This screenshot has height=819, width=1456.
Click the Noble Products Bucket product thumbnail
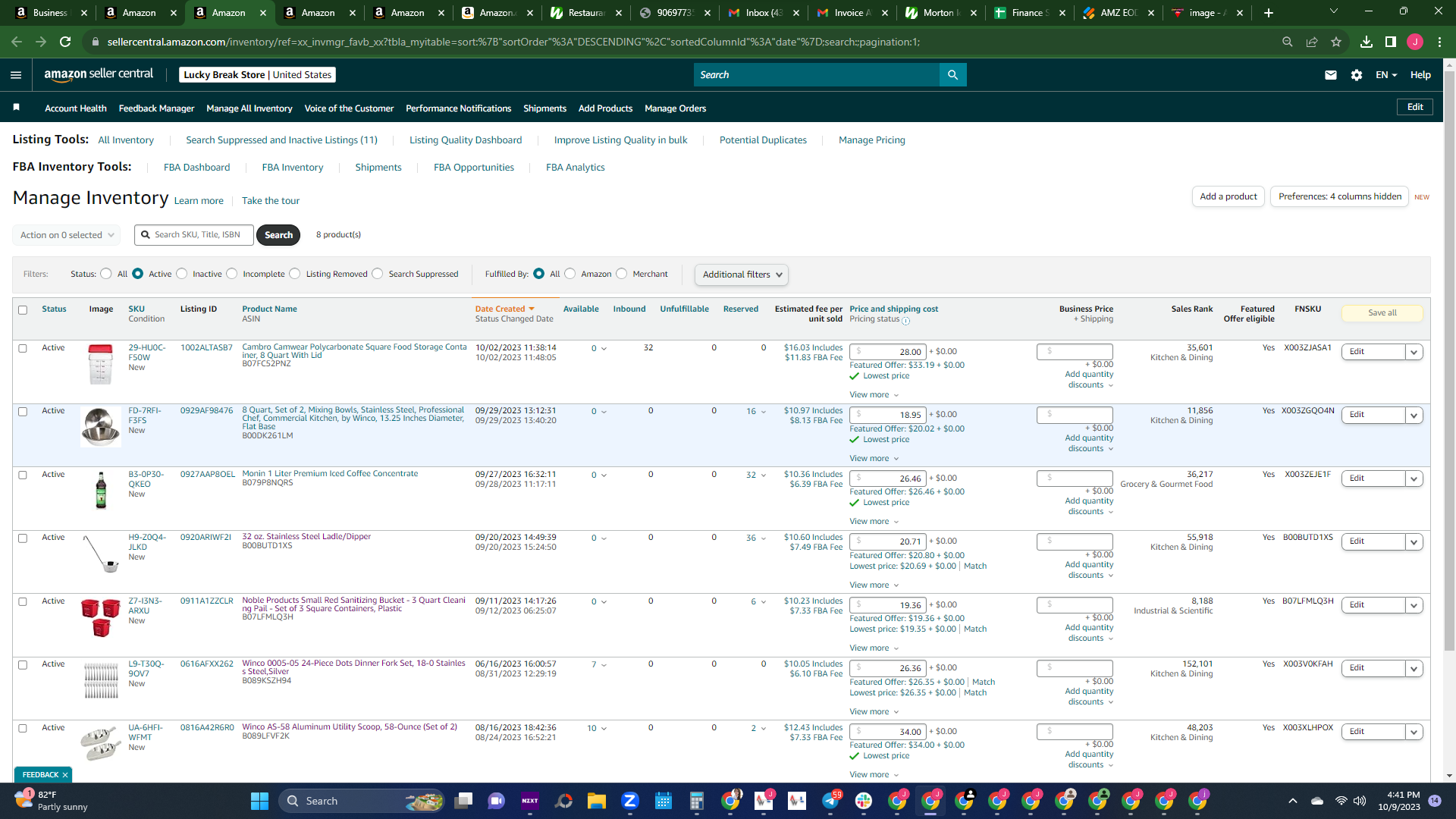[x=101, y=617]
